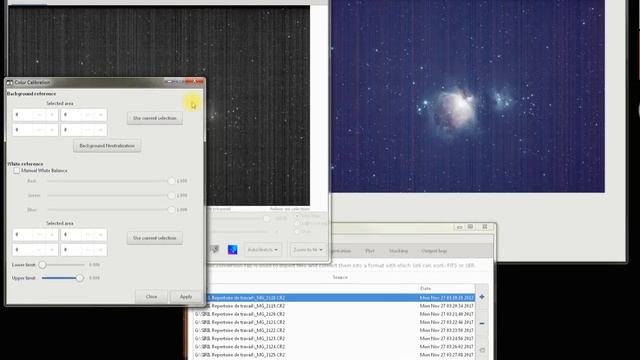Increment bottom-left White reference spin box

(52, 250)
